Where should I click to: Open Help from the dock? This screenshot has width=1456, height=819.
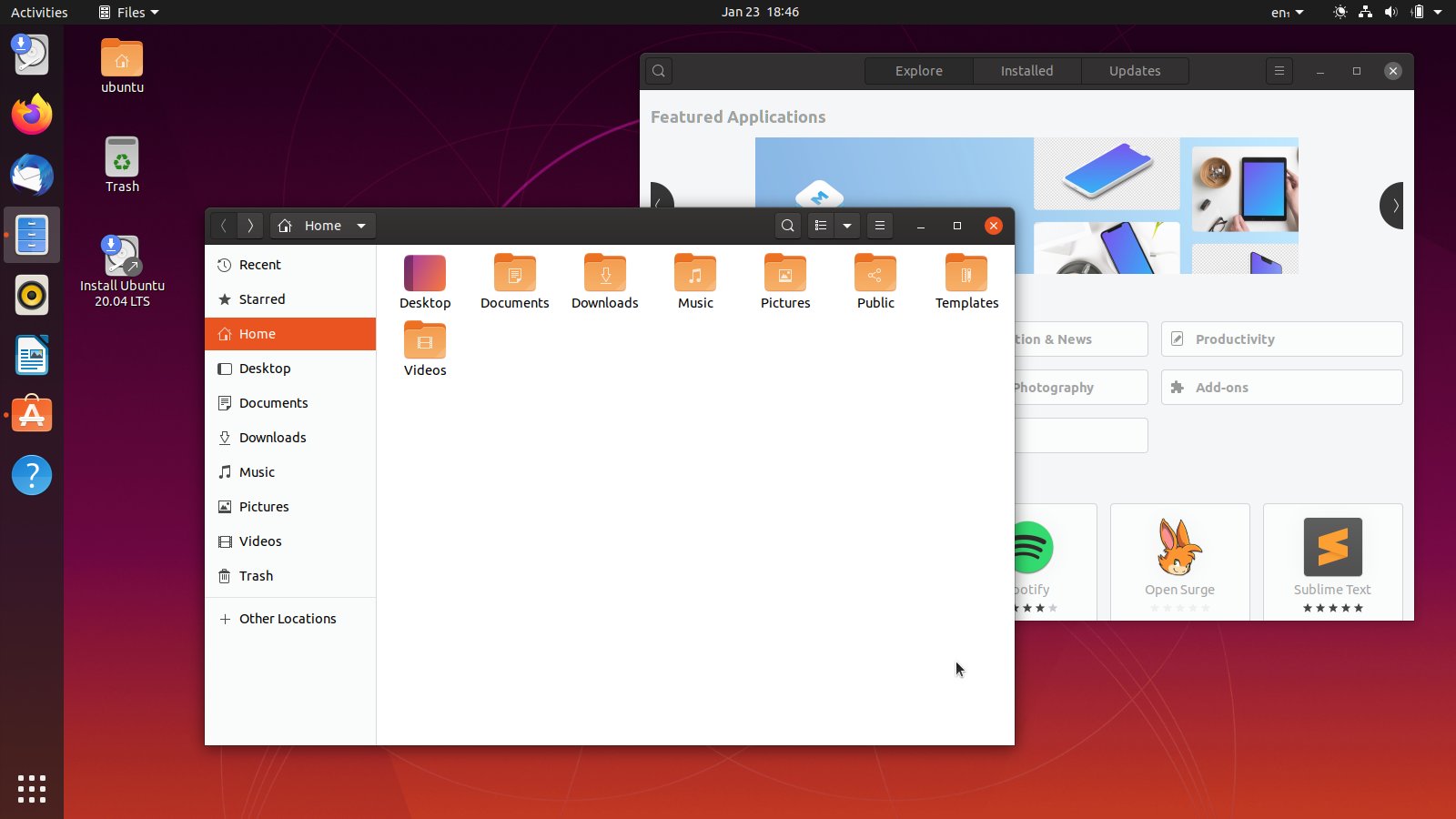tap(32, 475)
